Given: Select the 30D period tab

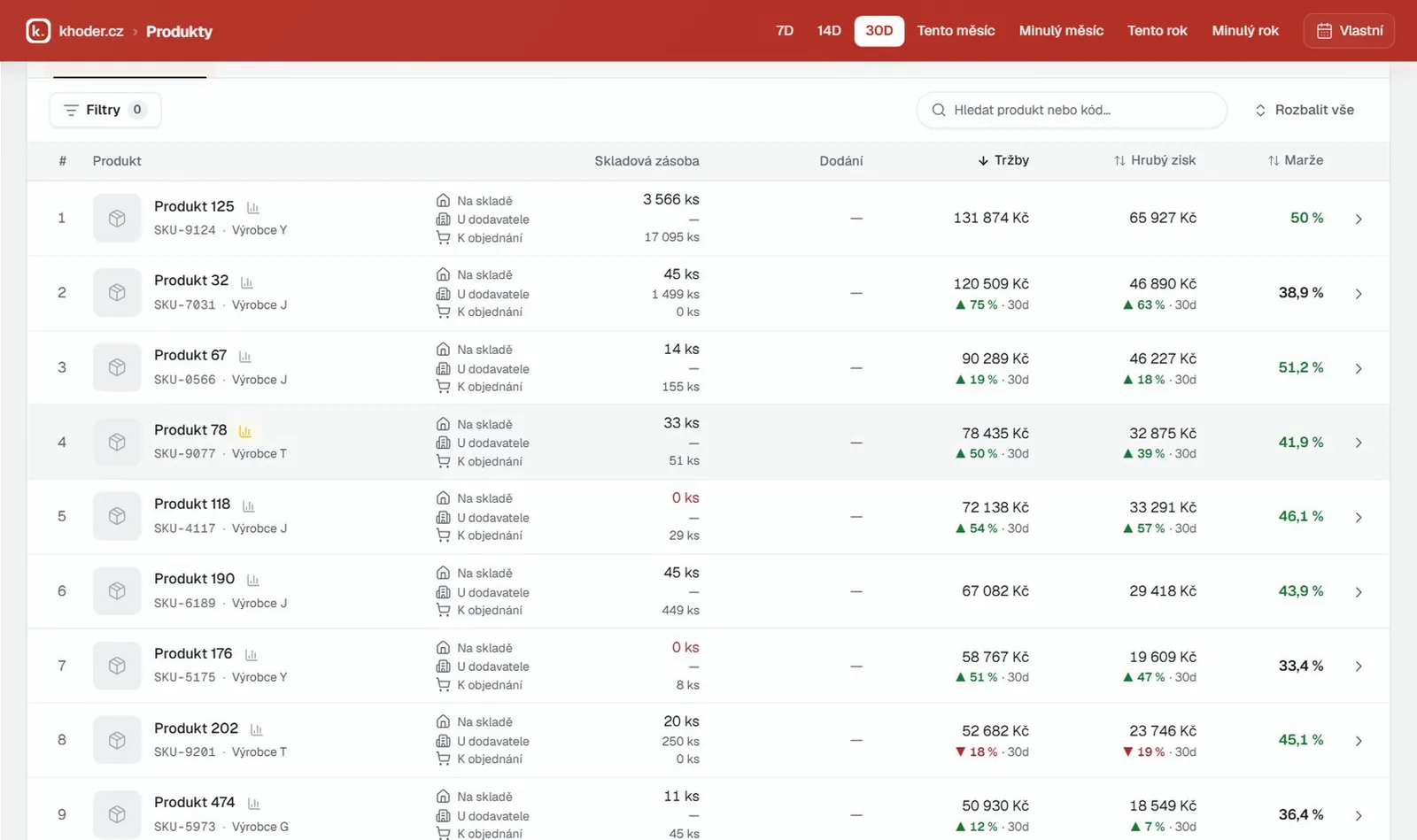Looking at the screenshot, I should (x=879, y=31).
